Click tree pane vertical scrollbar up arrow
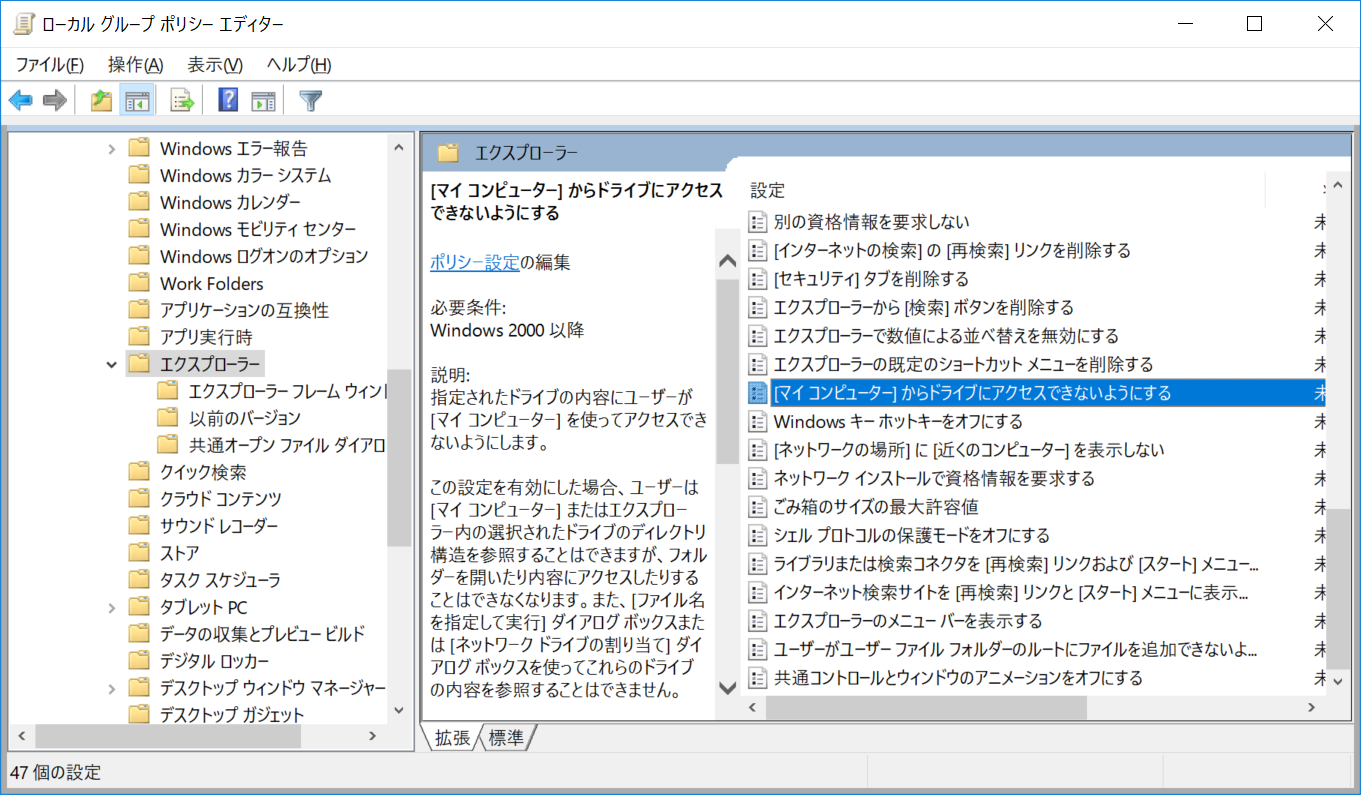The image size is (1361, 795). tap(399, 147)
